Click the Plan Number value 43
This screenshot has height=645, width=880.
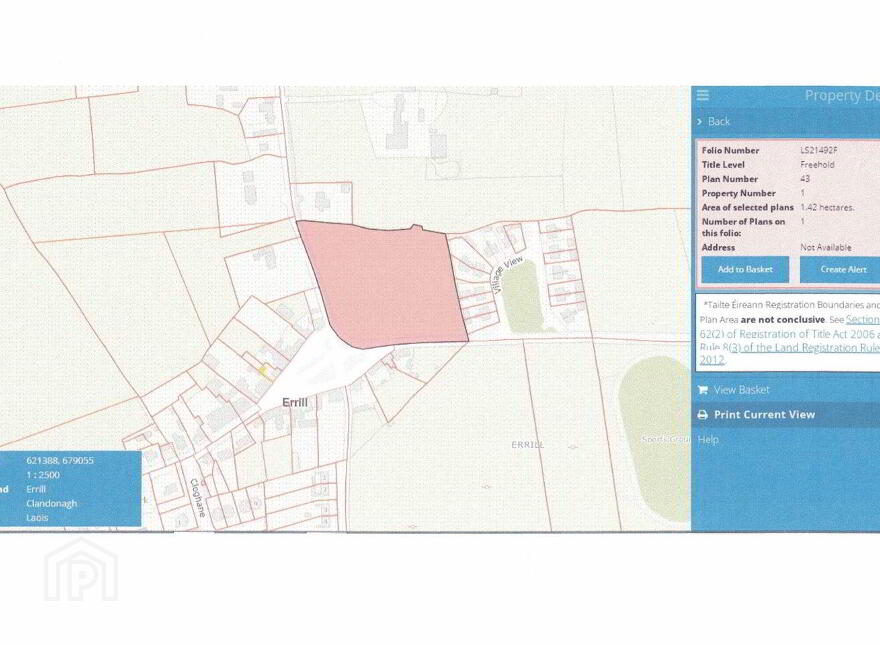click(x=805, y=179)
